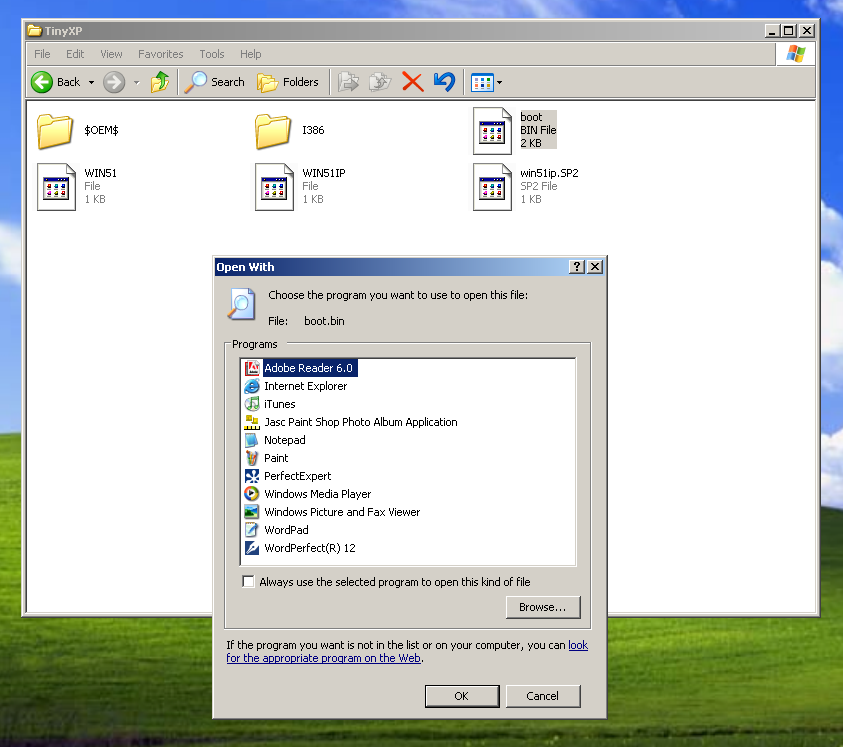This screenshot has height=747, width=843.
Task: Click the red Delete X icon
Action: tap(412, 82)
